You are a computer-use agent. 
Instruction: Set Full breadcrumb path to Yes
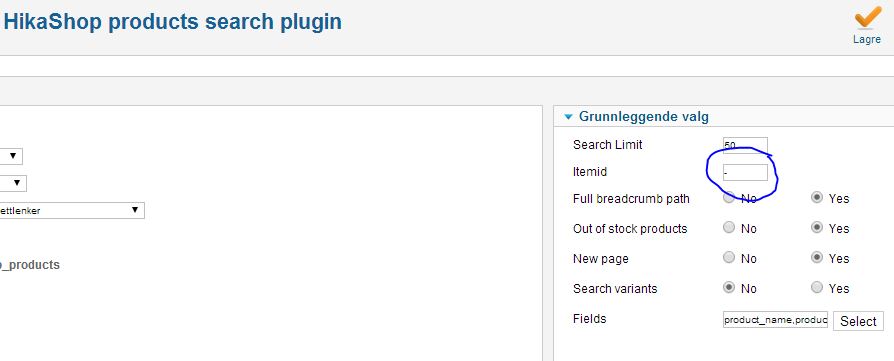[817, 198]
